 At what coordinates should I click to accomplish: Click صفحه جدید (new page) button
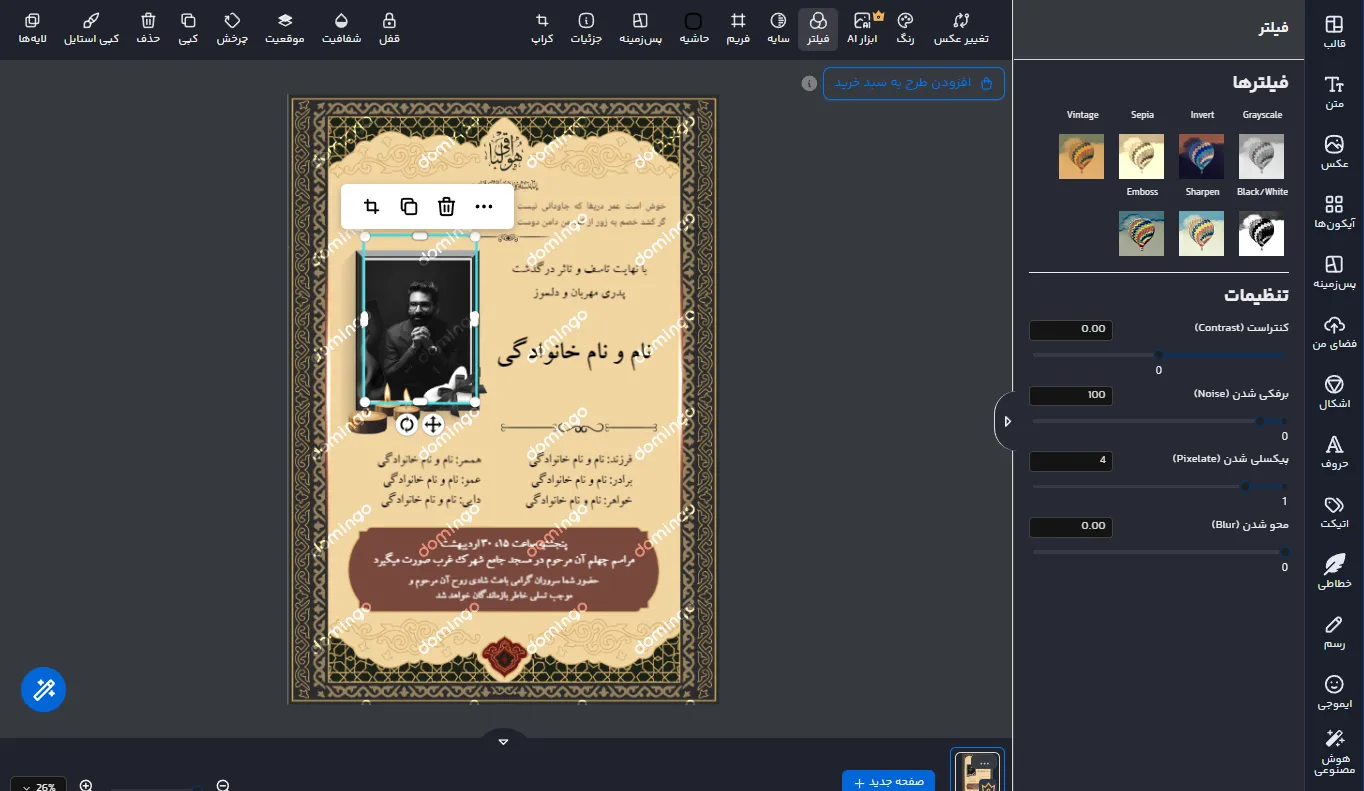coord(889,781)
